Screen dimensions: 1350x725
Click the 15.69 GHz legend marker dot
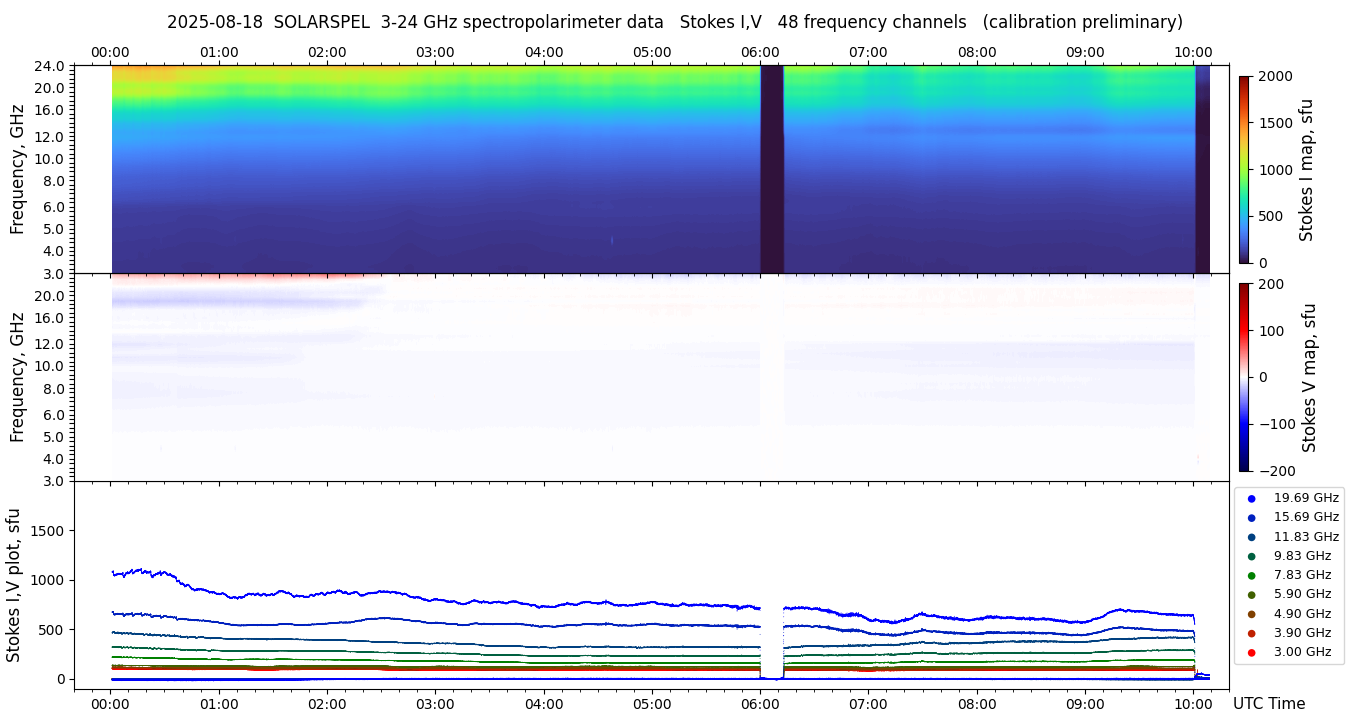[x=1251, y=518]
